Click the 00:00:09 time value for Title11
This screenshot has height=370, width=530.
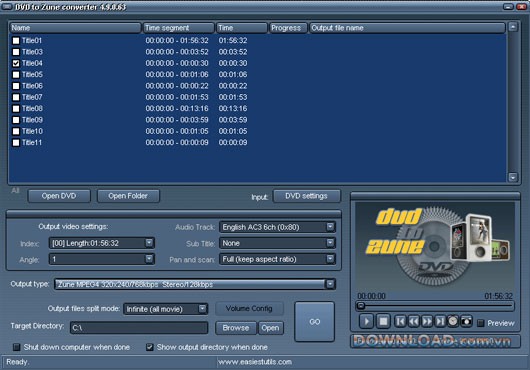point(233,143)
